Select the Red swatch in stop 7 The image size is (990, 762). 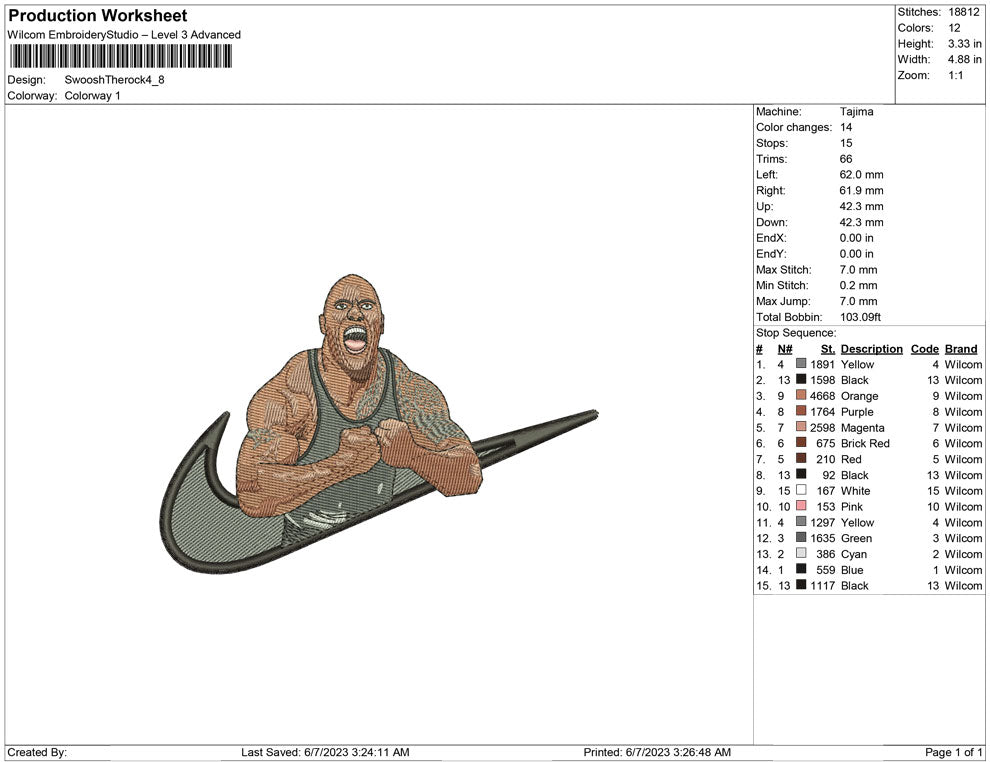tap(801, 458)
